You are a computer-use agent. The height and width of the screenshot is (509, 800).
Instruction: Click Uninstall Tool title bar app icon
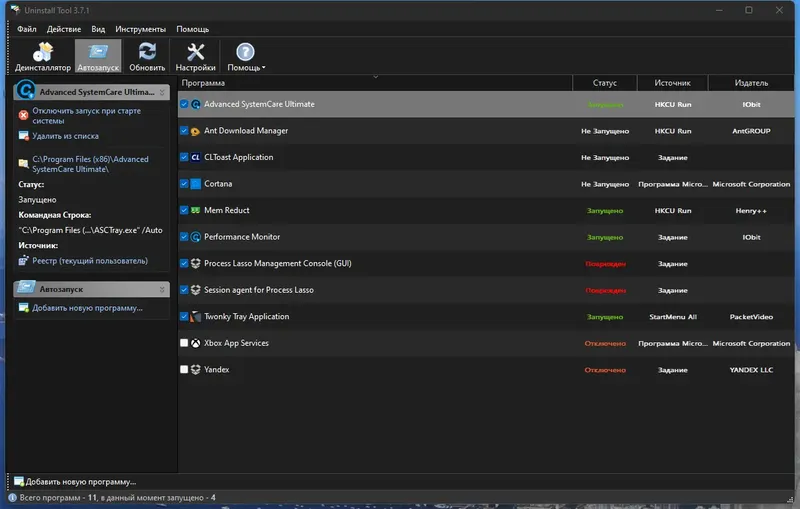(15, 10)
